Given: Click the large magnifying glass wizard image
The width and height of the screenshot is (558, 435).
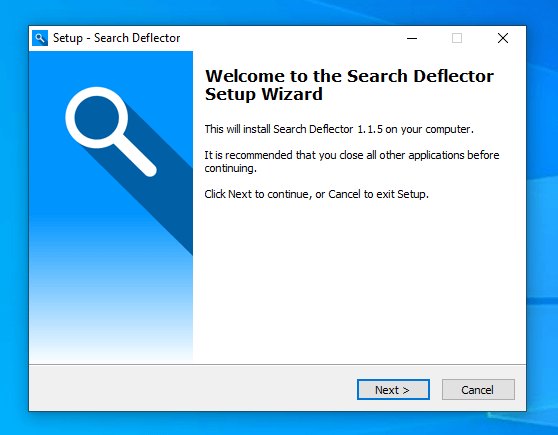Looking at the screenshot, I should pyautogui.click(x=111, y=207).
